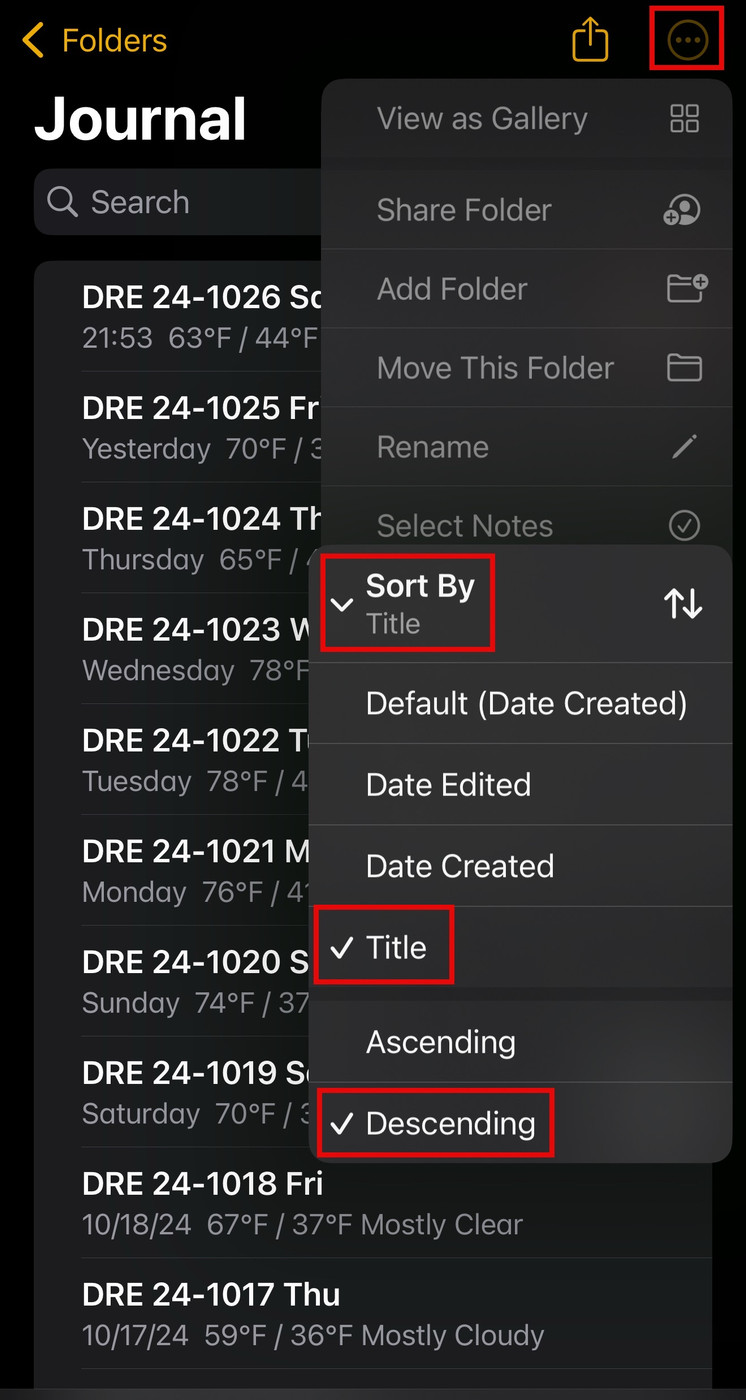The width and height of the screenshot is (746, 1400).
Task: Sort notes by Date Edited
Action: point(448,785)
